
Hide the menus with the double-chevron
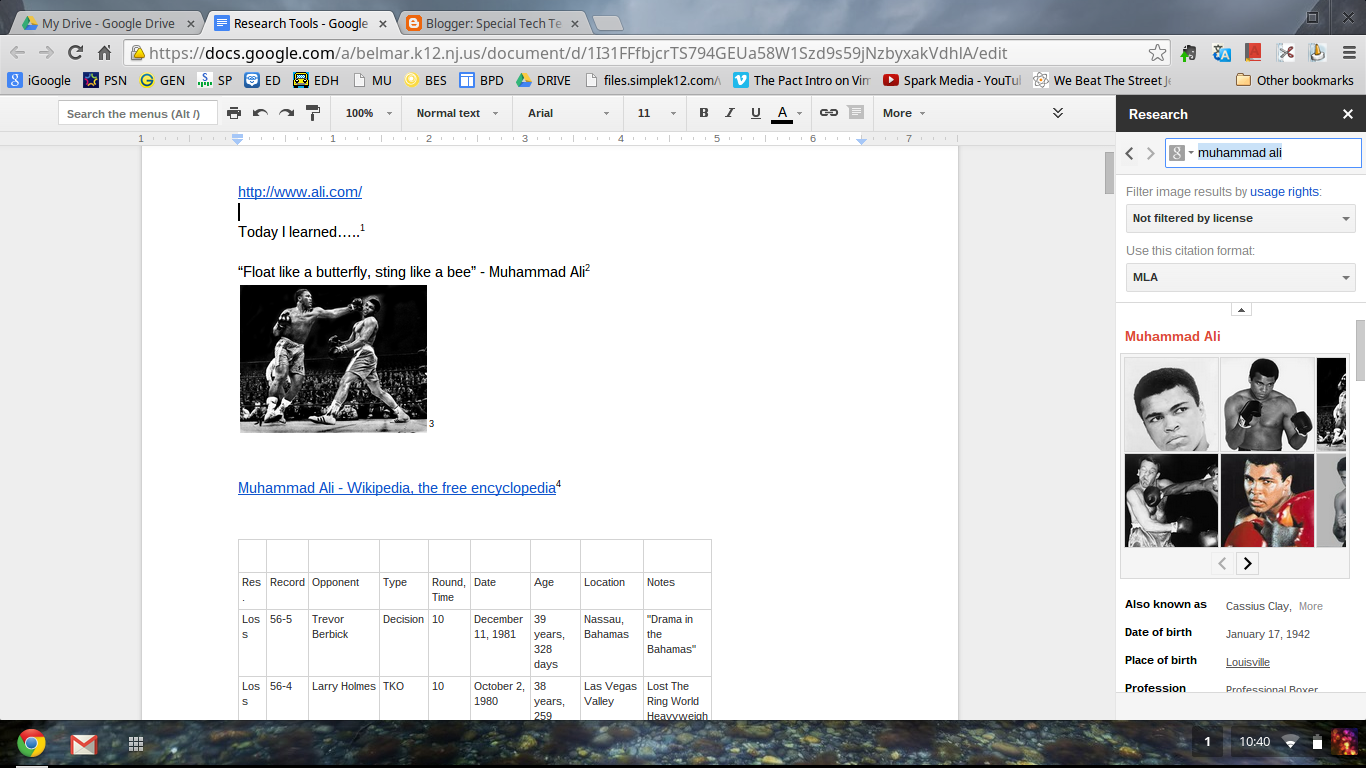pyautogui.click(x=1058, y=113)
